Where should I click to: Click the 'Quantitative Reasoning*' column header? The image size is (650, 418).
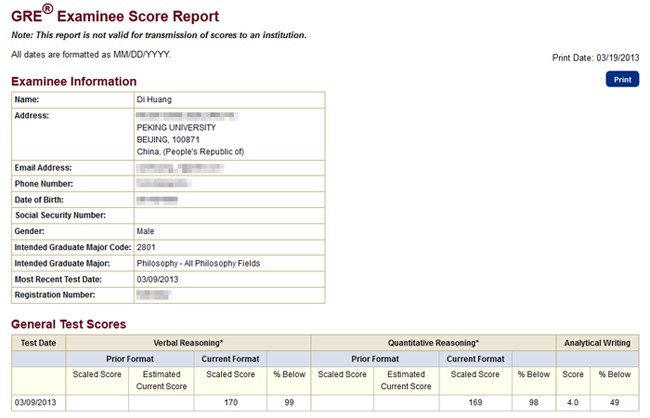pyautogui.click(x=433, y=343)
